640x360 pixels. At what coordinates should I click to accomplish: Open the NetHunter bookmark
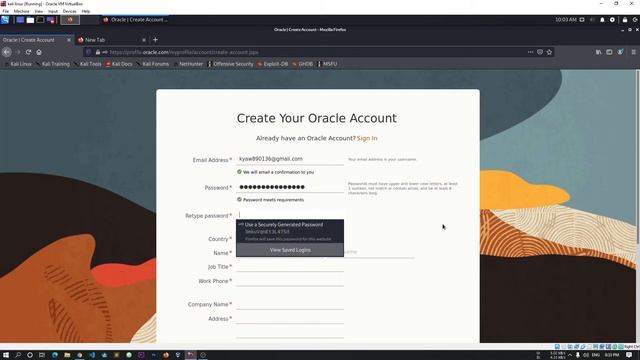click(188, 64)
